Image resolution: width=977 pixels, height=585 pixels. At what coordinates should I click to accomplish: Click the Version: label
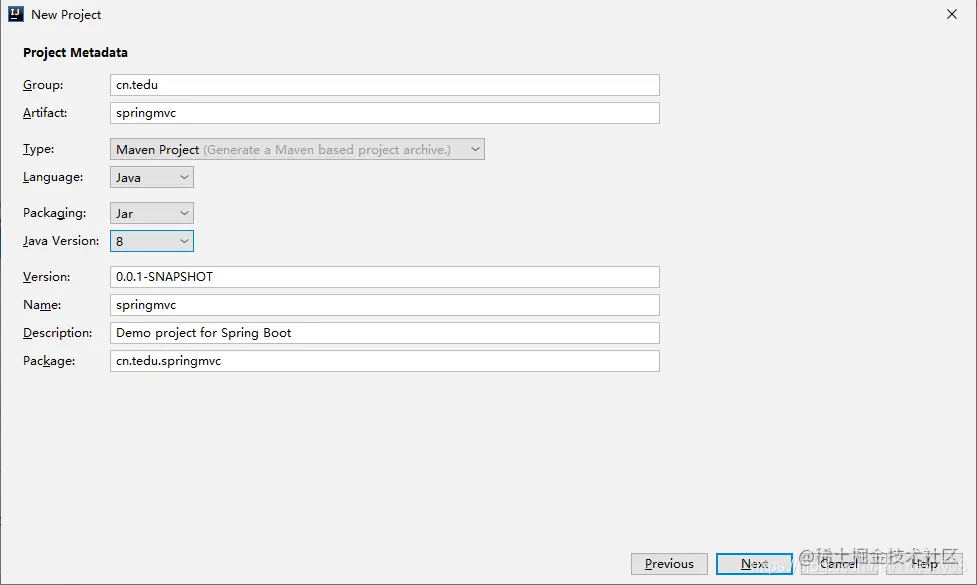47,277
